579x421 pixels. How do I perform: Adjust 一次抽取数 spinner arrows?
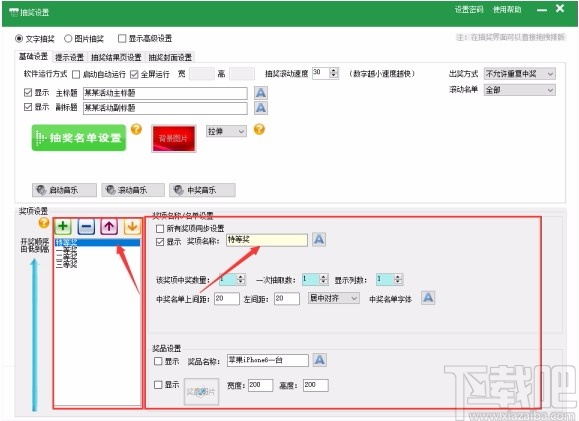tap(324, 279)
